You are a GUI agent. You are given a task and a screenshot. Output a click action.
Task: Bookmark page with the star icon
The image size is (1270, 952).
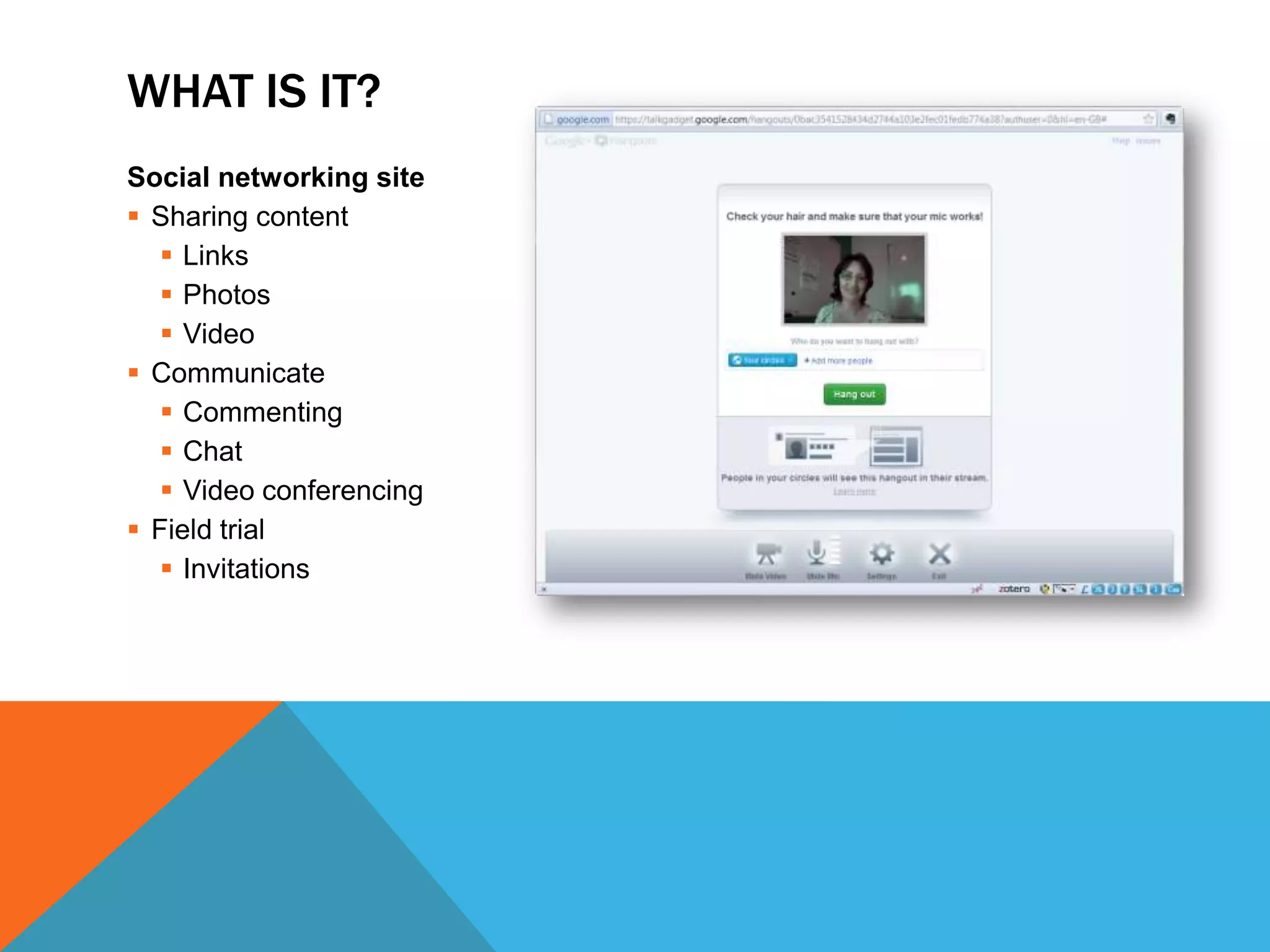tap(1148, 119)
